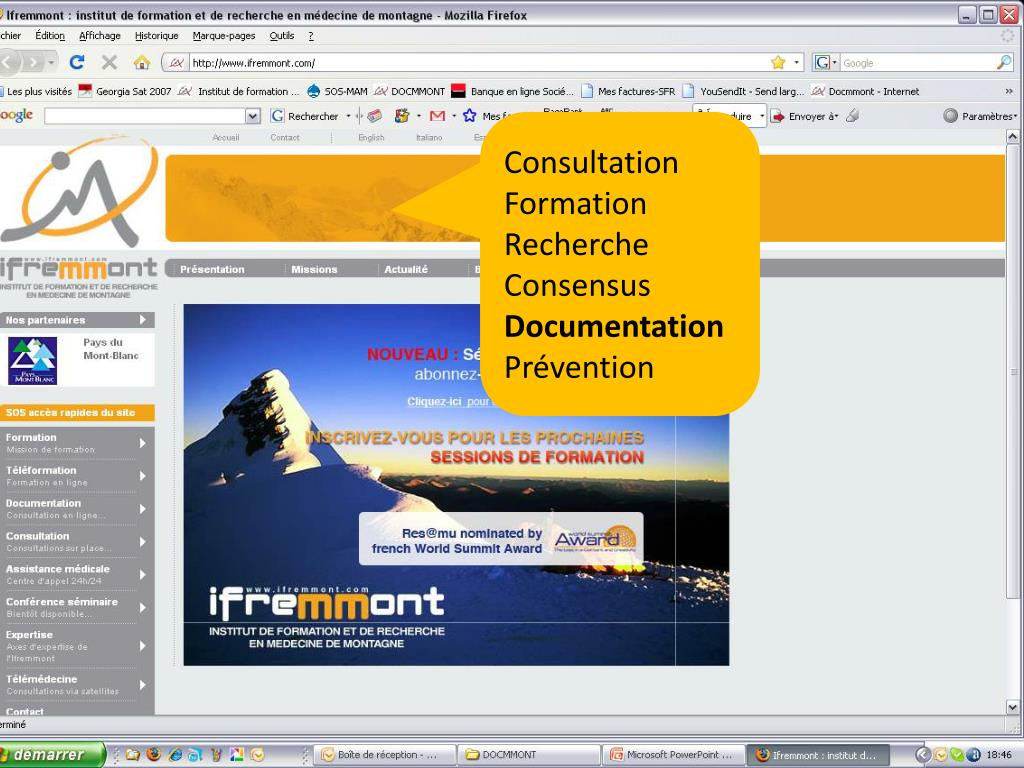
Task: Open the Édition menu
Action: pos(50,35)
